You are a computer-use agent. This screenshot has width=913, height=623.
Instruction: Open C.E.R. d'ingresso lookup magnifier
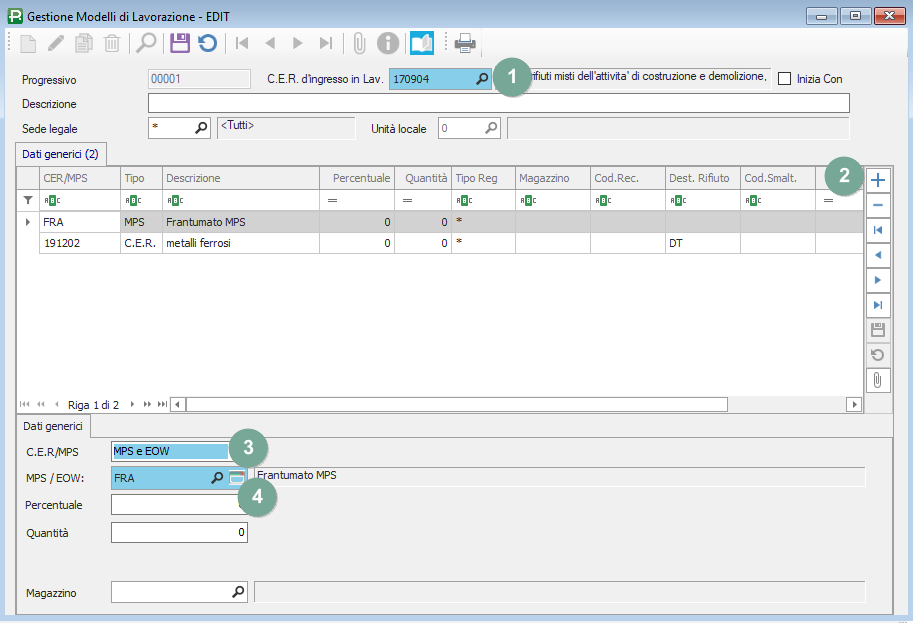pyautogui.click(x=481, y=79)
